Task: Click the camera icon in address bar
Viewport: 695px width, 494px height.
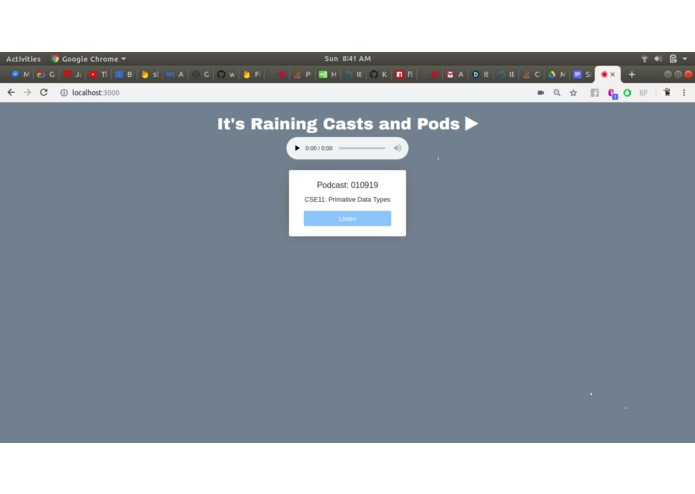Action: (x=541, y=93)
